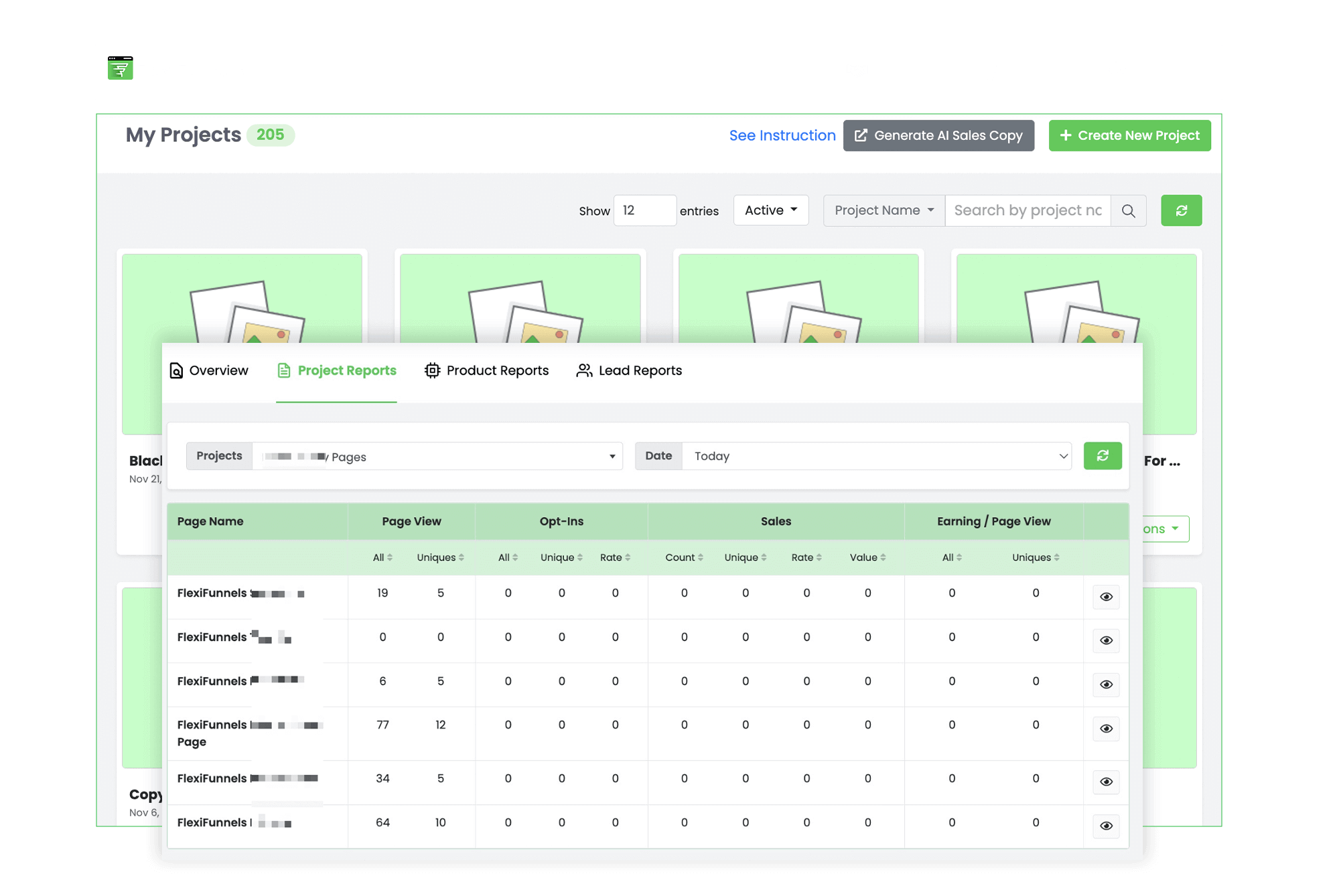The height and width of the screenshot is (896, 1341).
Task: Click eye icon for first FlexiFunnels row
Action: click(x=1106, y=597)
